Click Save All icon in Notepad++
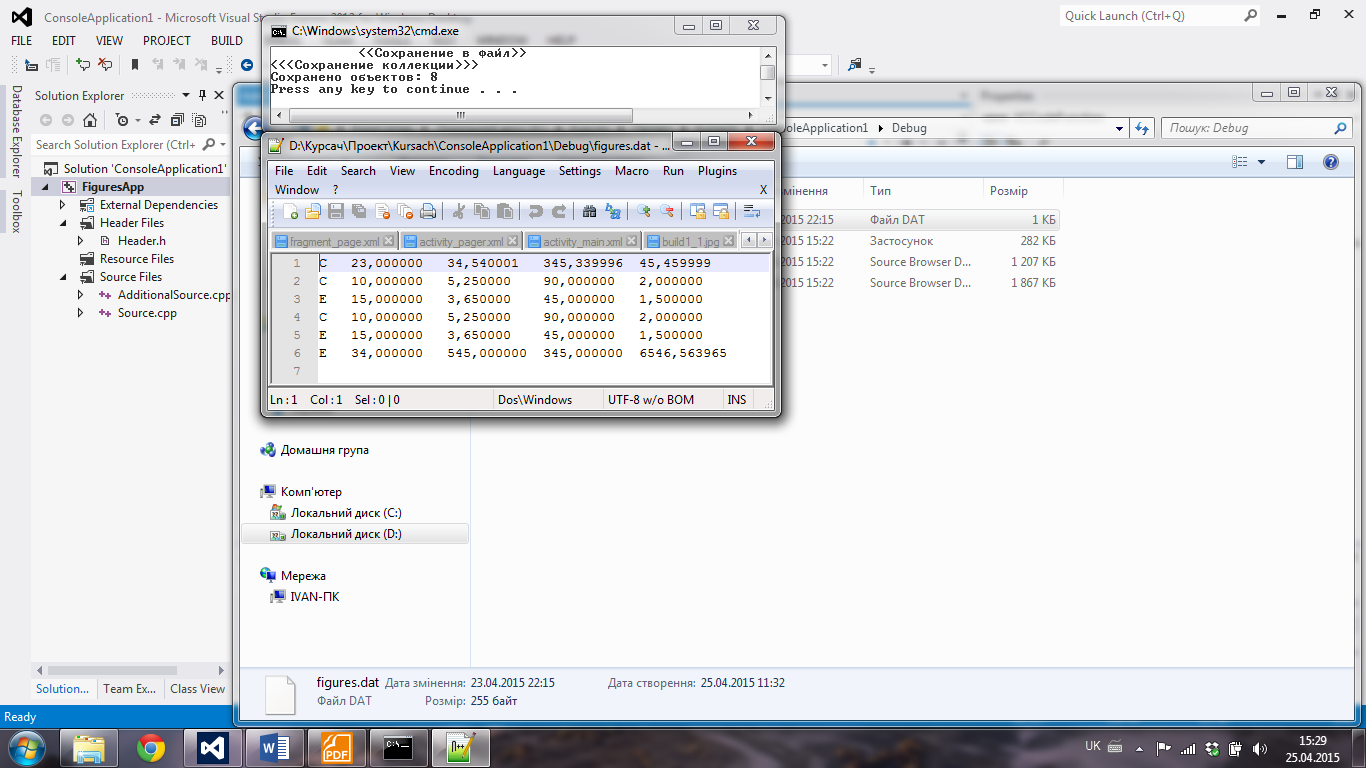 (359, 211)
